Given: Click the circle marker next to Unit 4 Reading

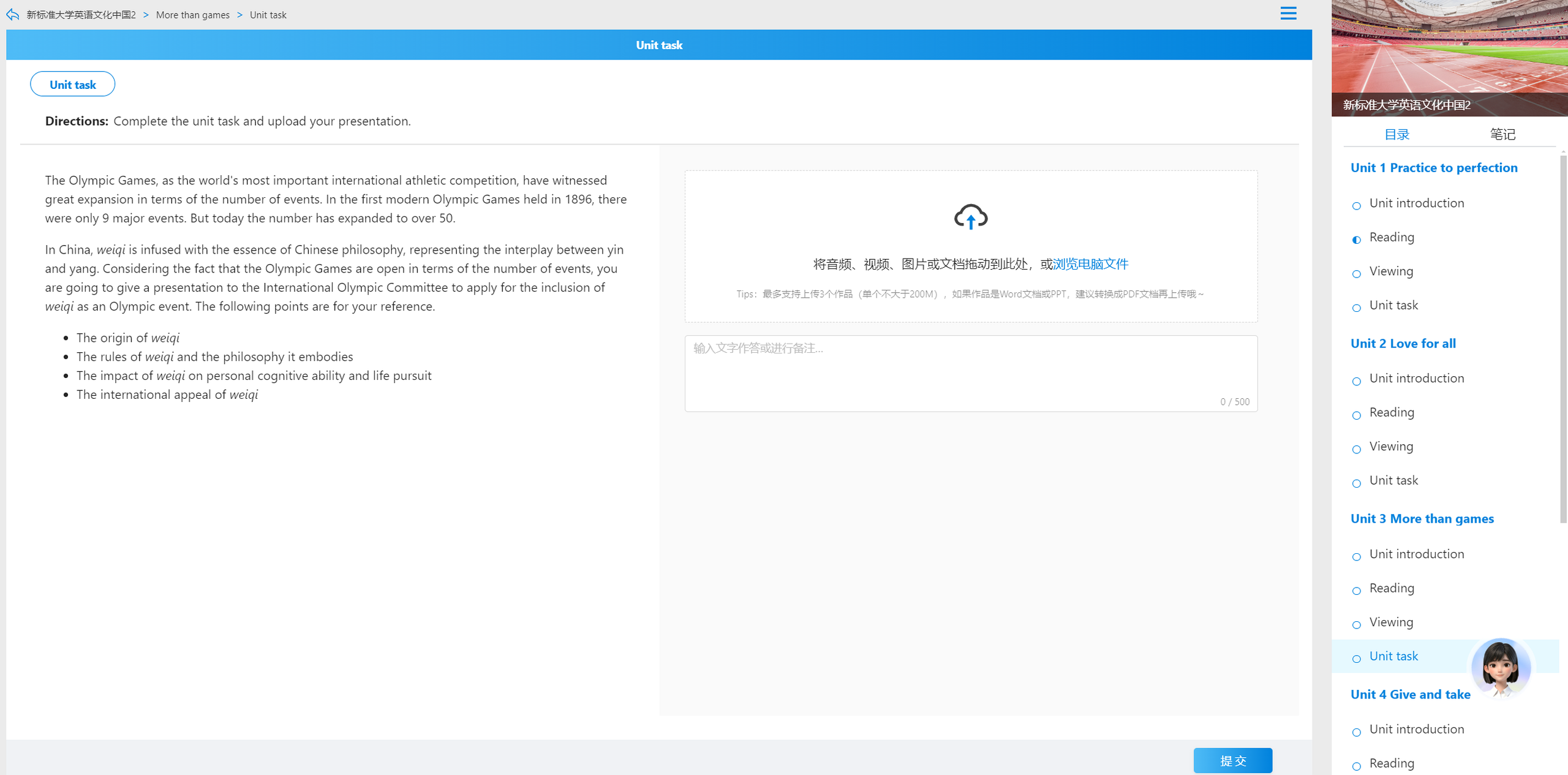Looking at the screenshot, I should [1357, 766].
